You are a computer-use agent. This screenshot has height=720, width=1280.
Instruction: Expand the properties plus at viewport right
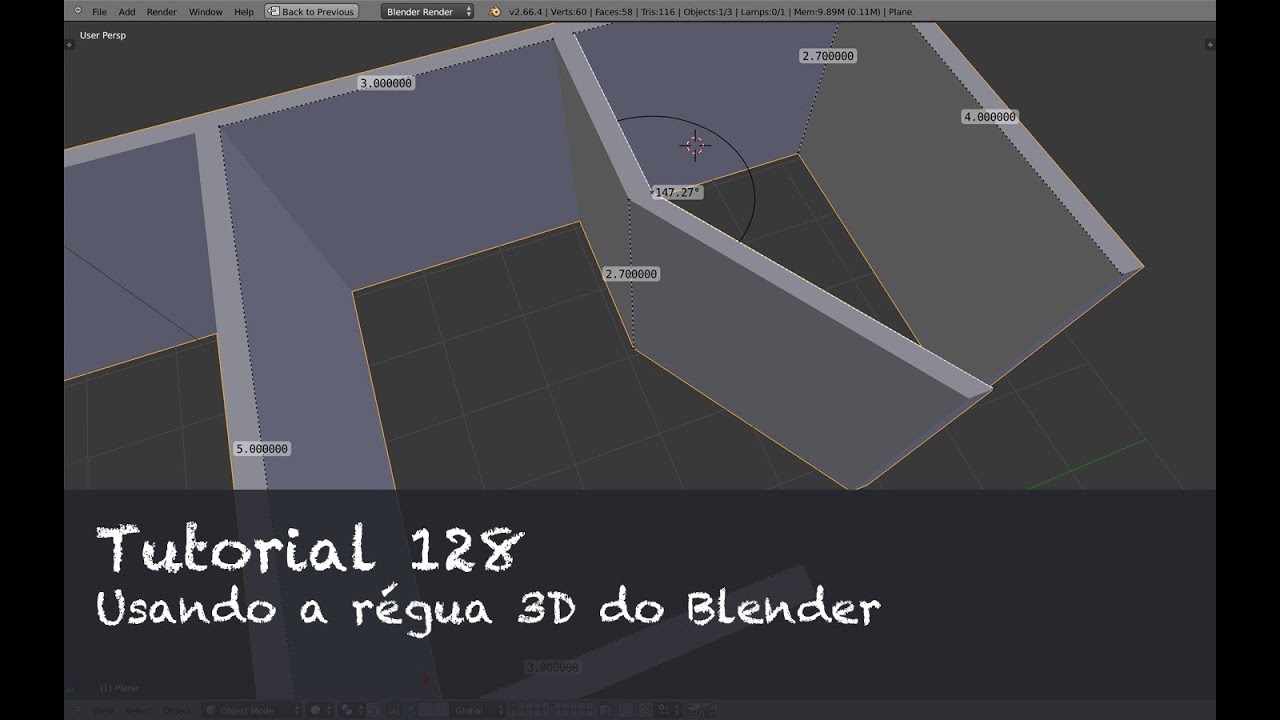1210,45
